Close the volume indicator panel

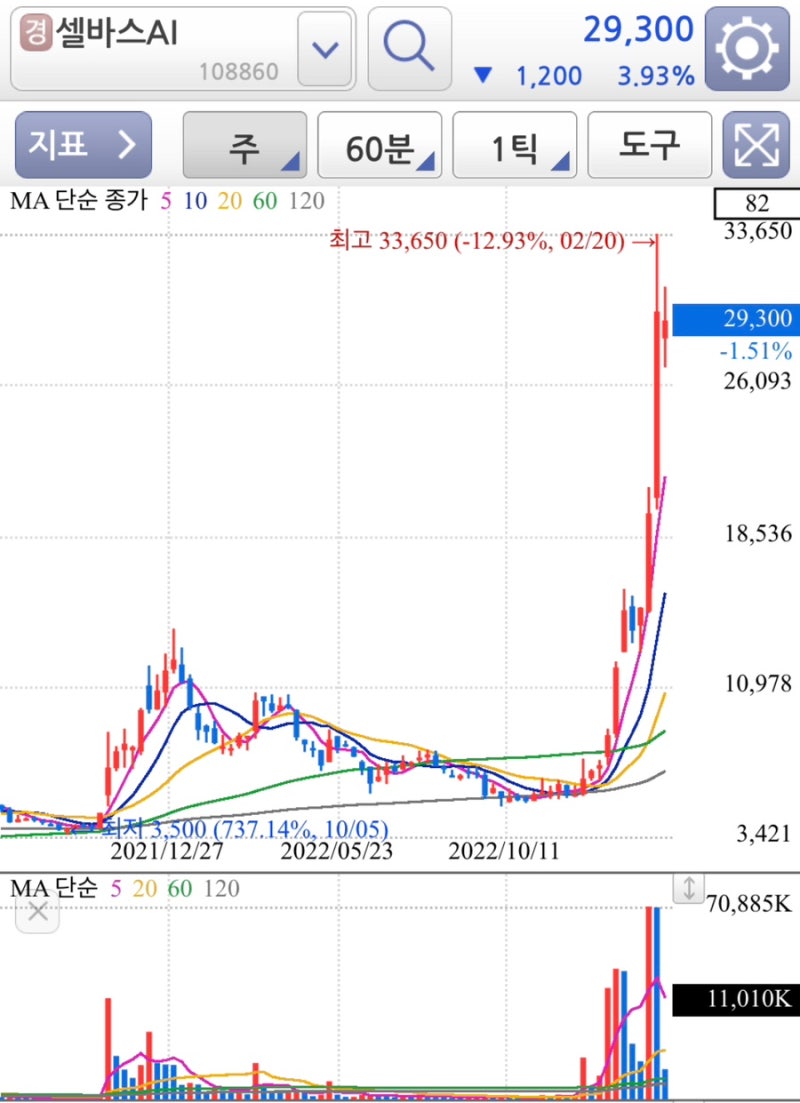click(38, 913)
